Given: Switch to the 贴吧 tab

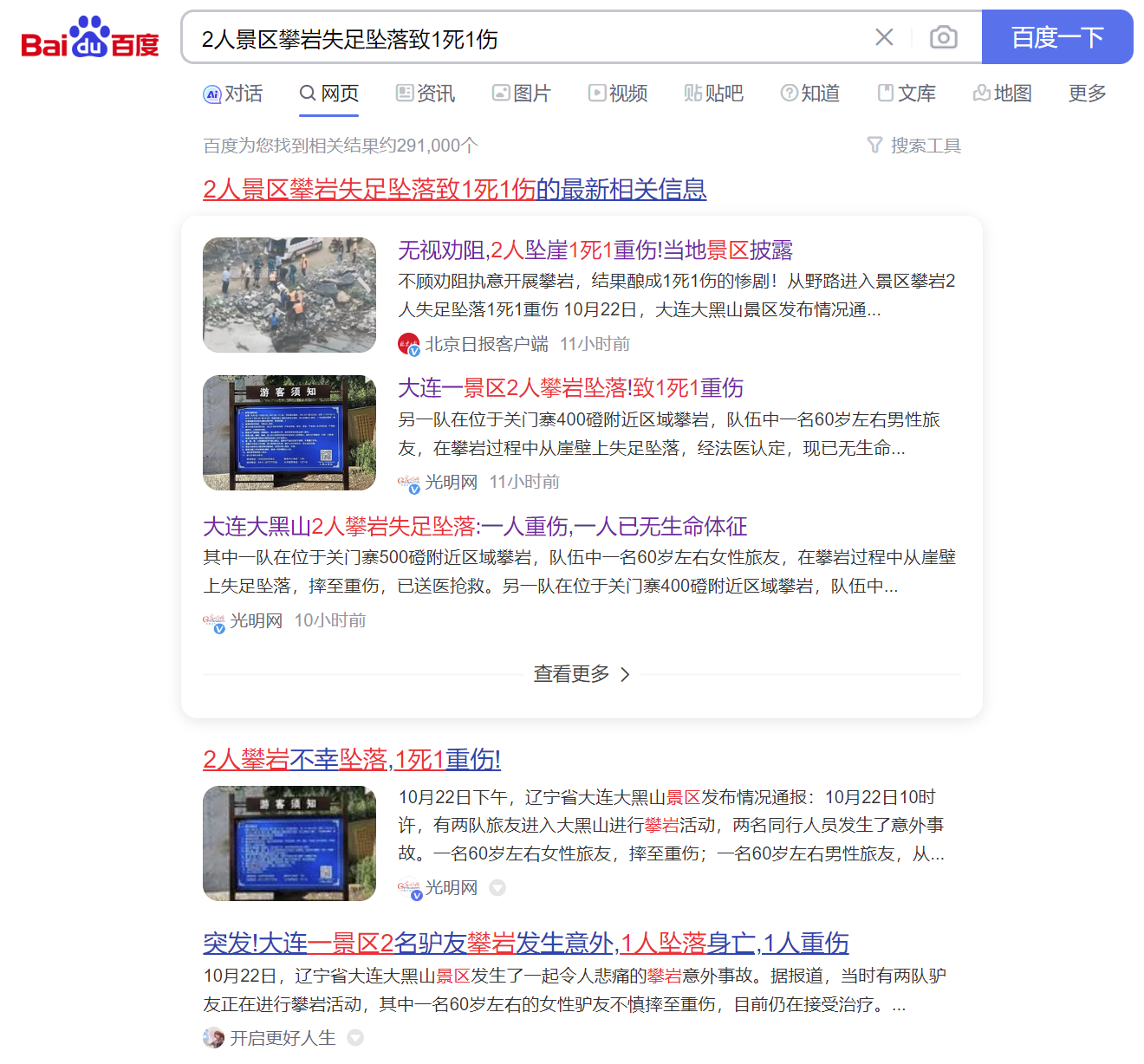Looking at the screenshot, I should 714,94.
